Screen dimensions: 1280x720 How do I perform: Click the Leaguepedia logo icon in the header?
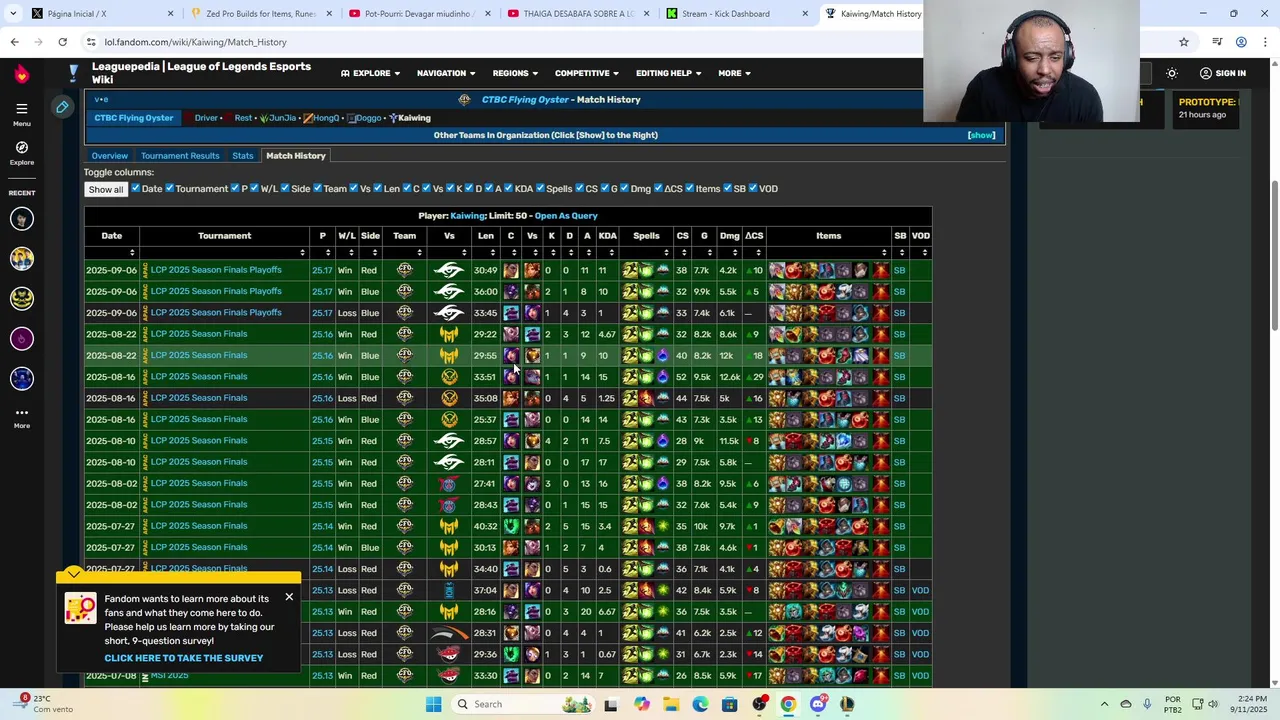73,73
